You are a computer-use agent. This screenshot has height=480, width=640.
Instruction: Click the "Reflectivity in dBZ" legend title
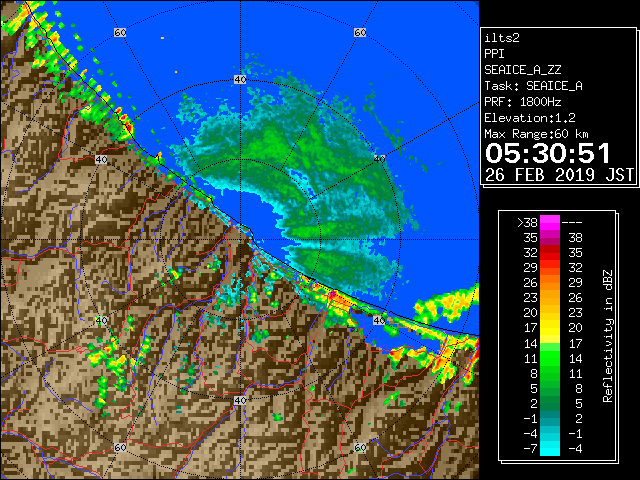(608, 336)
